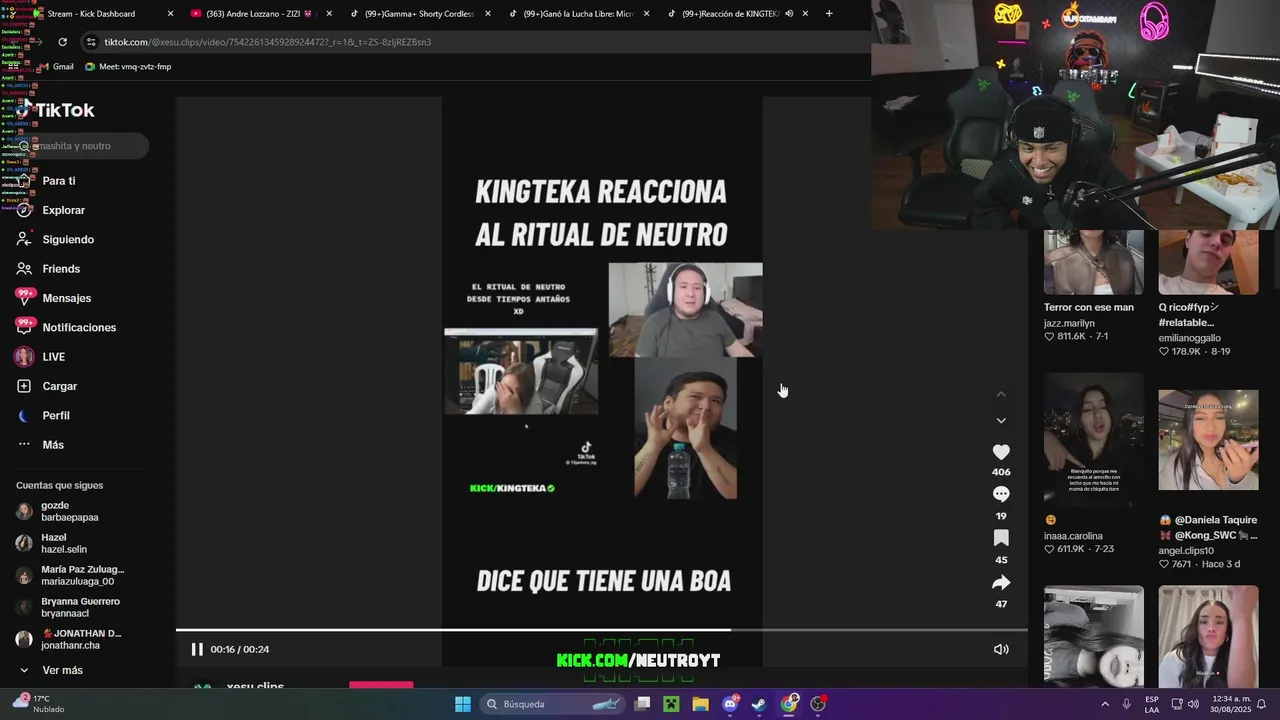Open clock and calendar 12:34 a. m.

pyautogui.click(x=1232, y=704)
